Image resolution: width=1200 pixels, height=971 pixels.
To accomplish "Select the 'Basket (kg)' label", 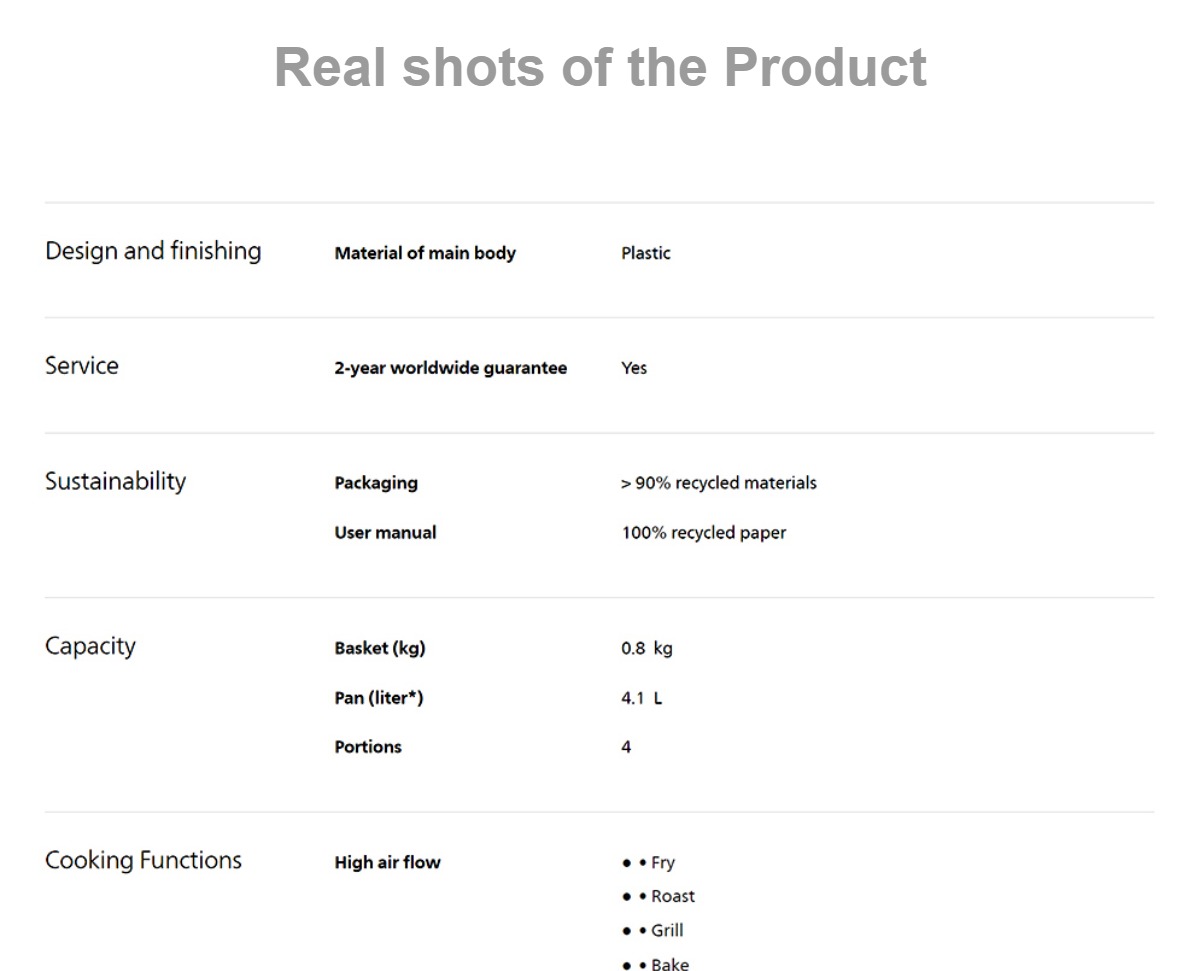I will 380,648.
